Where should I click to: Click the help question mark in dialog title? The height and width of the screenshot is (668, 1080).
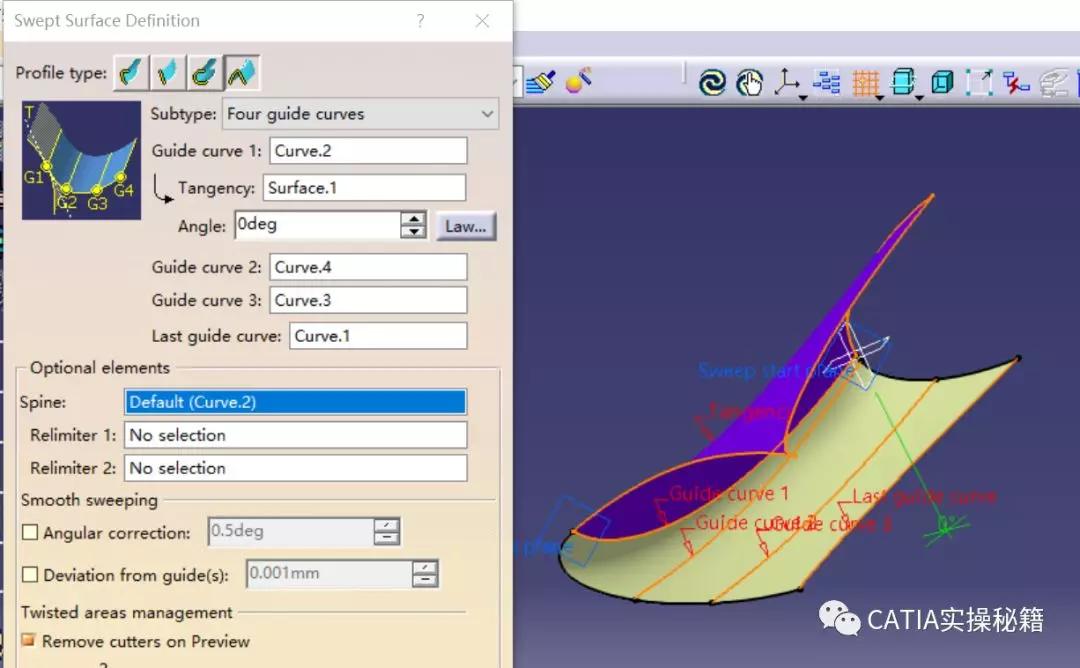(420, 21)
